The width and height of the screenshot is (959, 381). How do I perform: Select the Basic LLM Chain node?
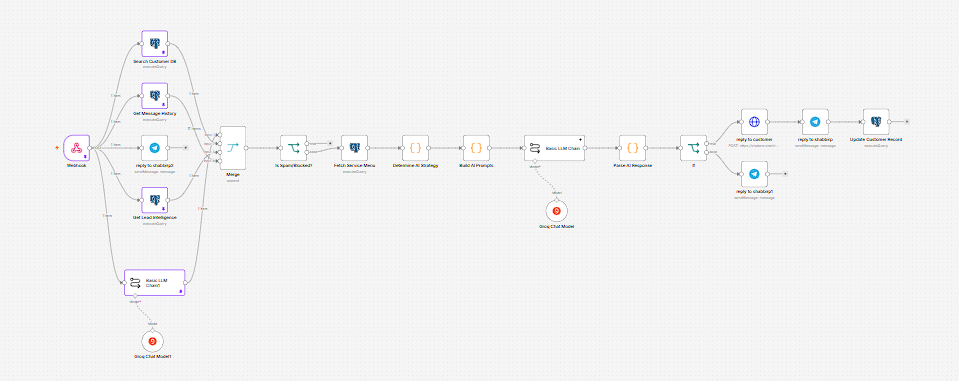[x=554, y=148]
